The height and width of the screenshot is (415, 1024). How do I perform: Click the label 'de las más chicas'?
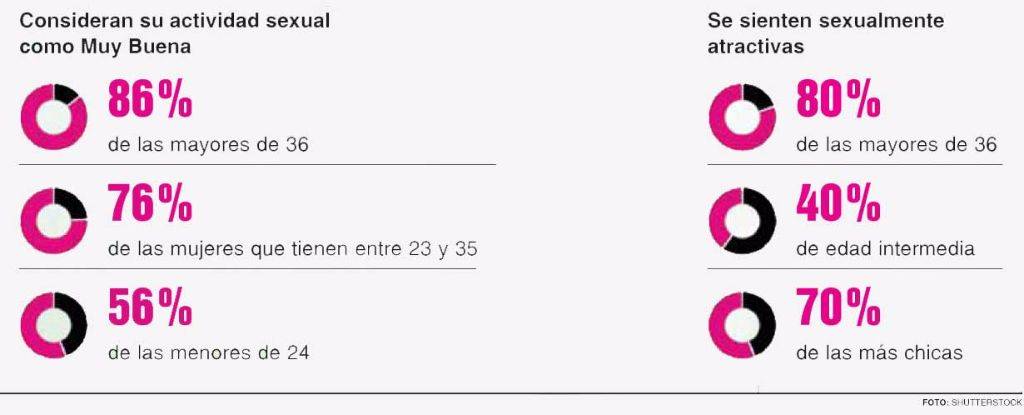(x=879, y=353)
